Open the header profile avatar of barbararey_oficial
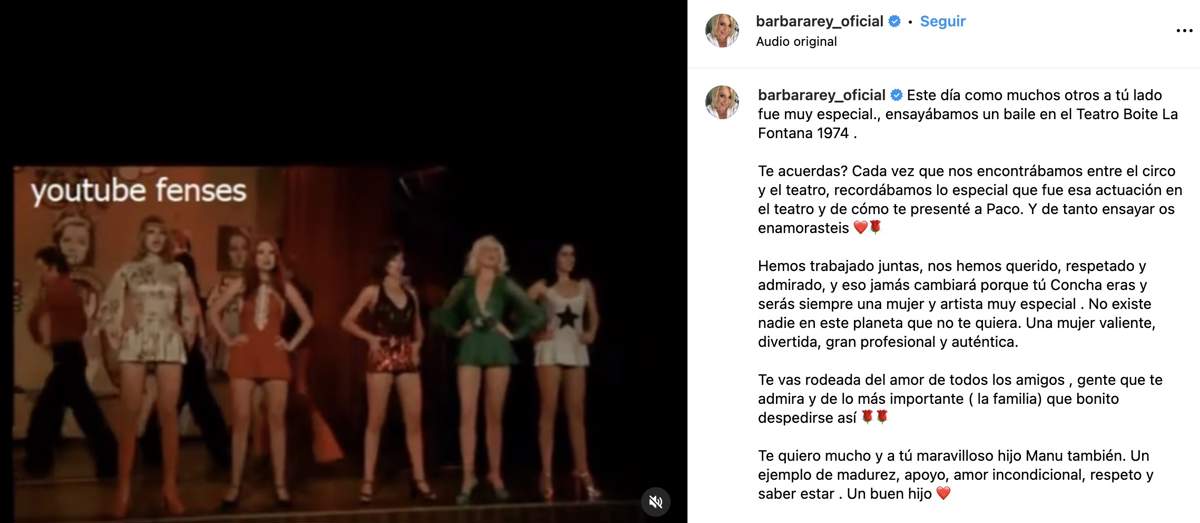 coord(722,31)
